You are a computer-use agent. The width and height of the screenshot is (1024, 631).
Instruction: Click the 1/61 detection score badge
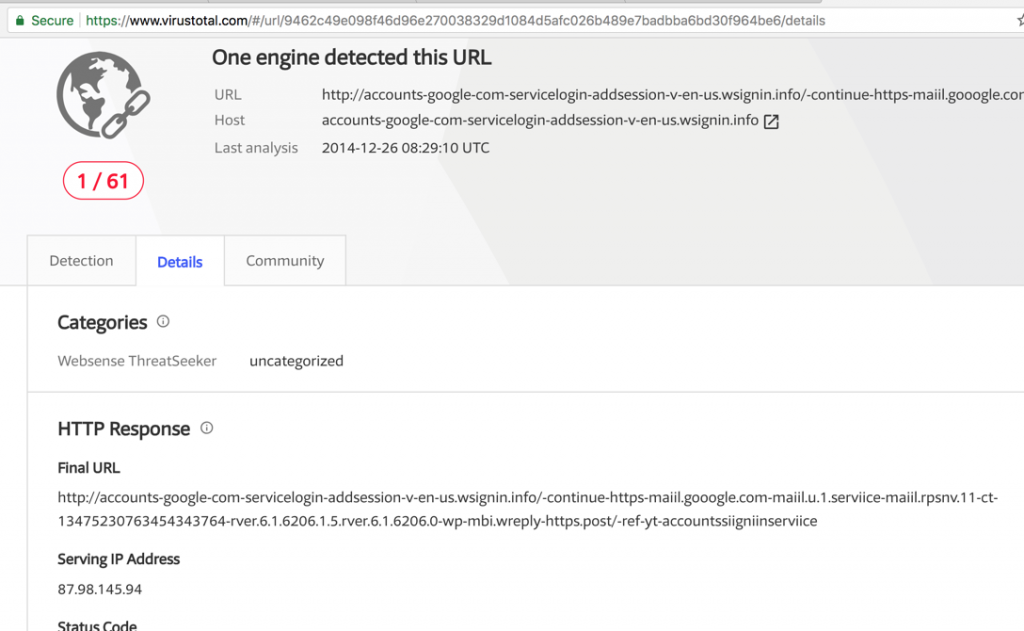103,181
